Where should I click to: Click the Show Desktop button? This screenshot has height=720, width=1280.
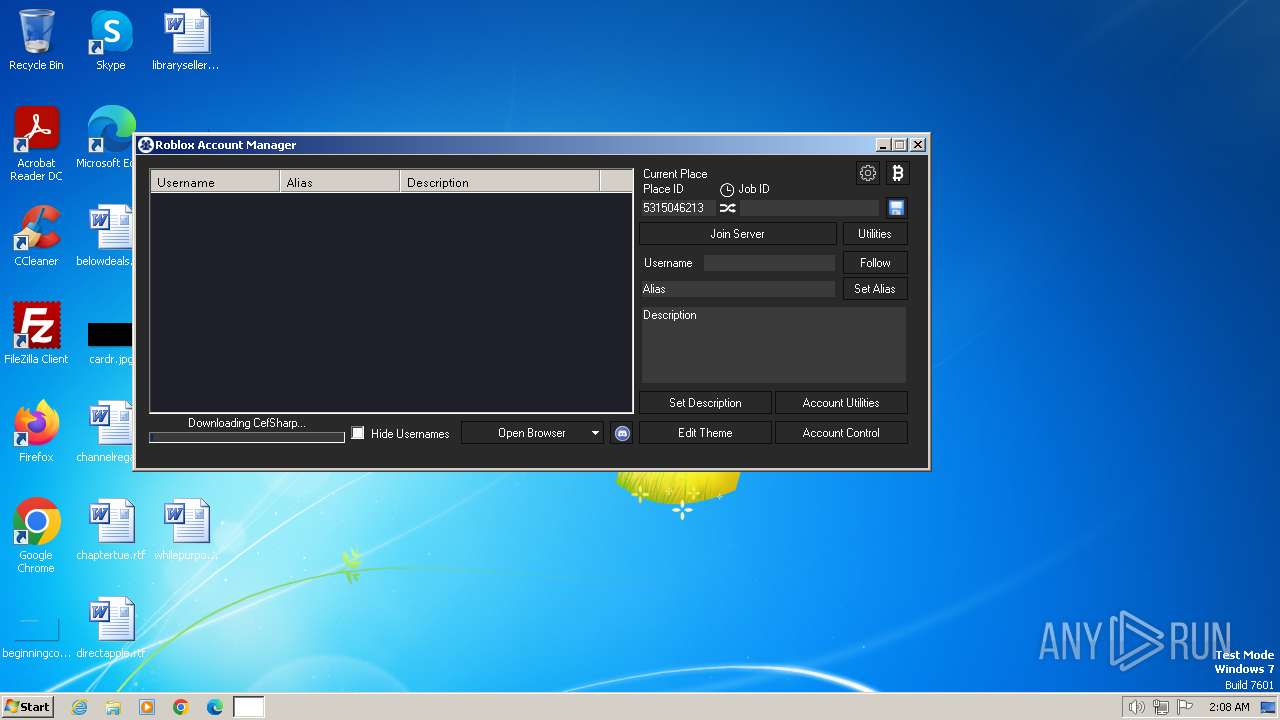[1270, 707]
